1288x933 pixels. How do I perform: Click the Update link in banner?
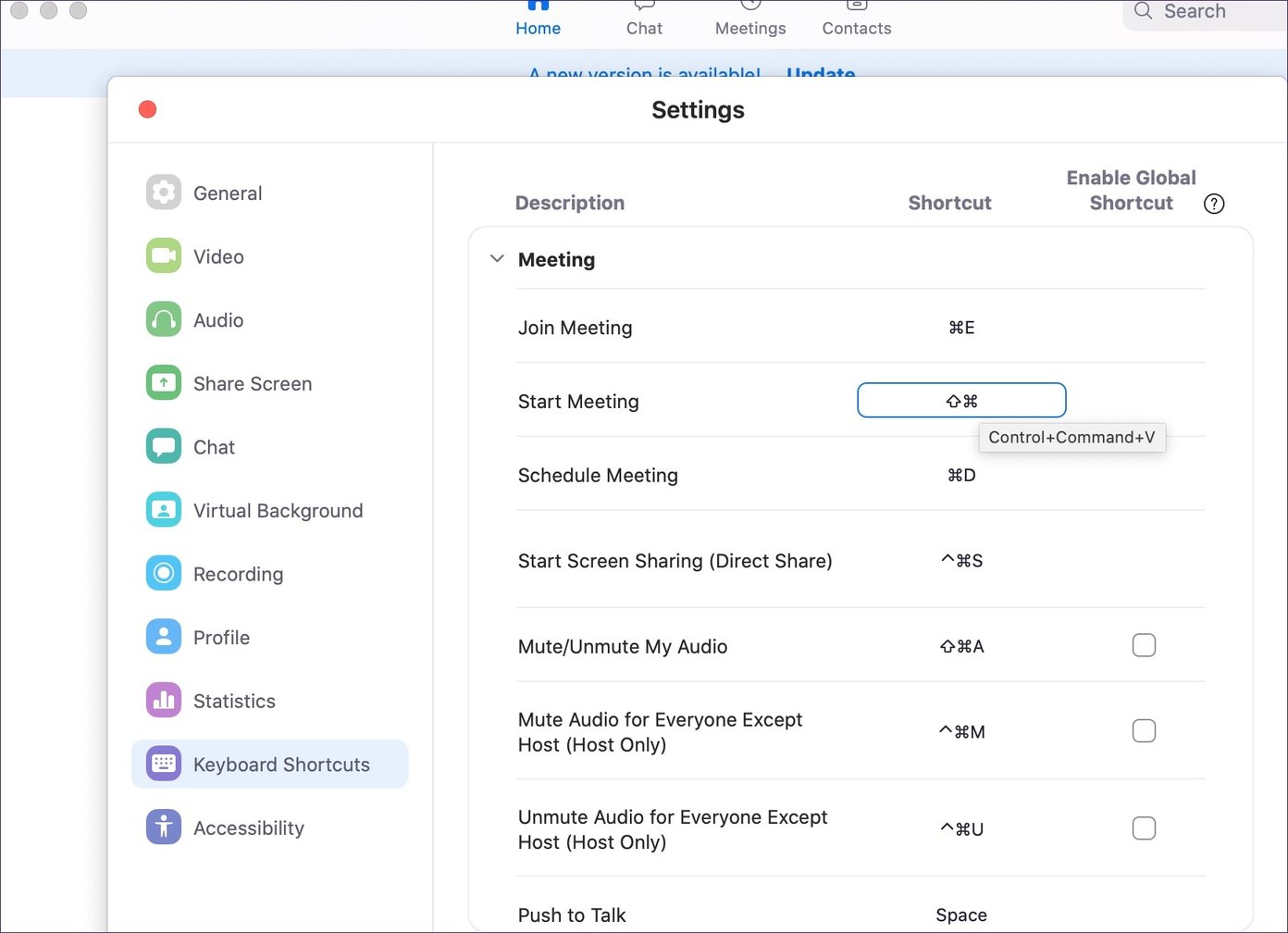[821, 75]
